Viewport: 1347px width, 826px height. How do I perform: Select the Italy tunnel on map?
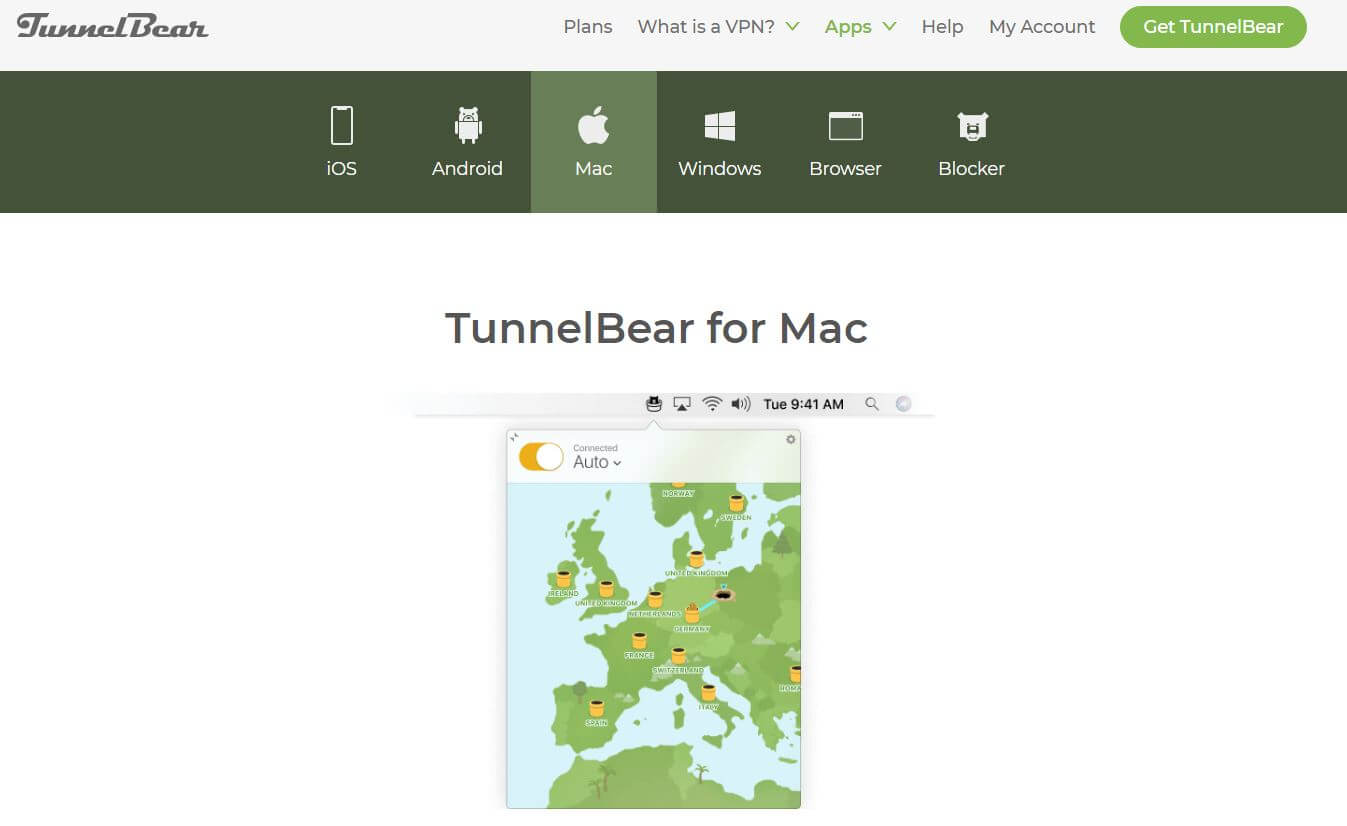point(708,693)
